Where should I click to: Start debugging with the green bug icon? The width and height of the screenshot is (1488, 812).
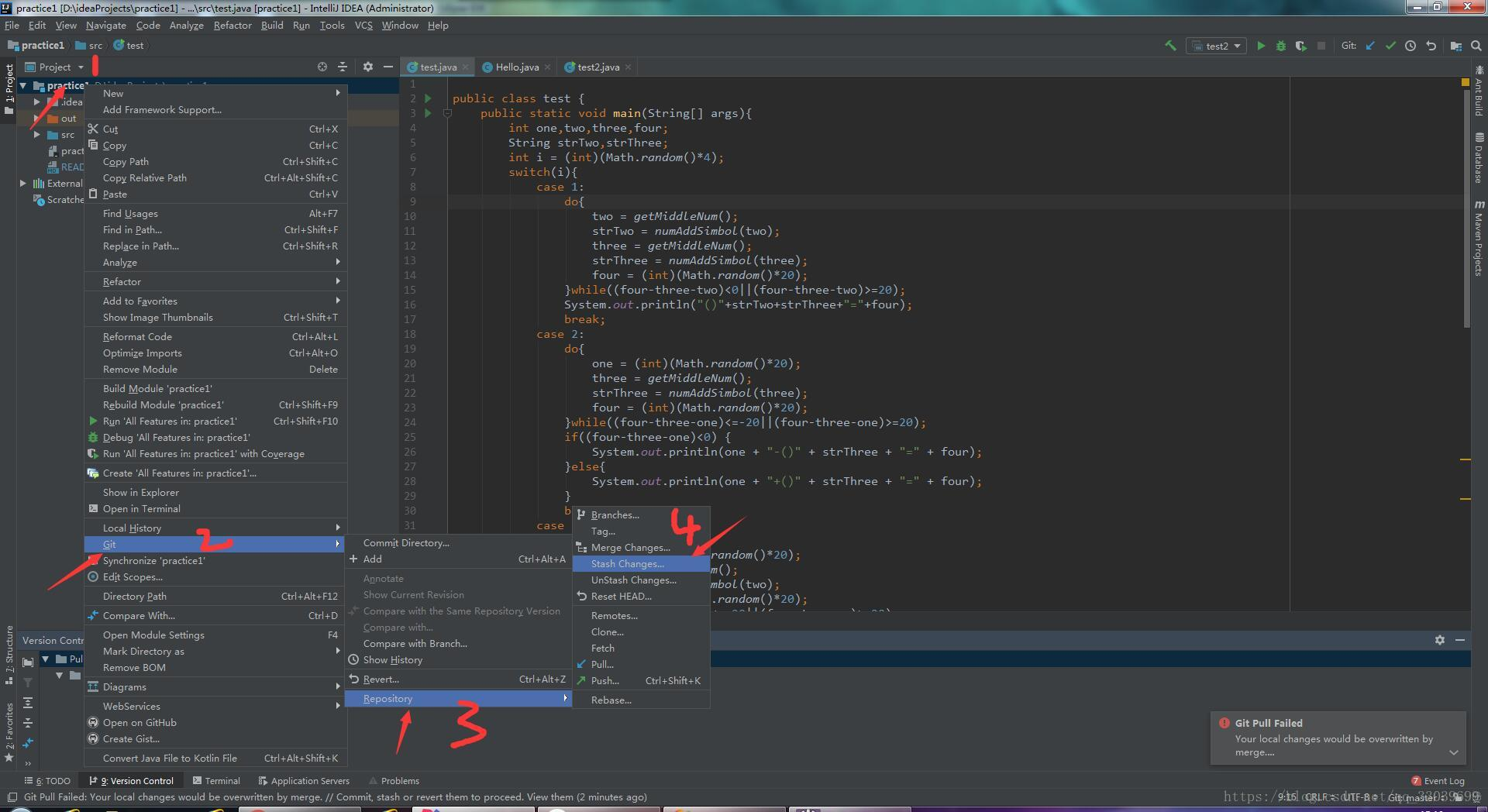pyautogui.click(x=1281, y=46)
